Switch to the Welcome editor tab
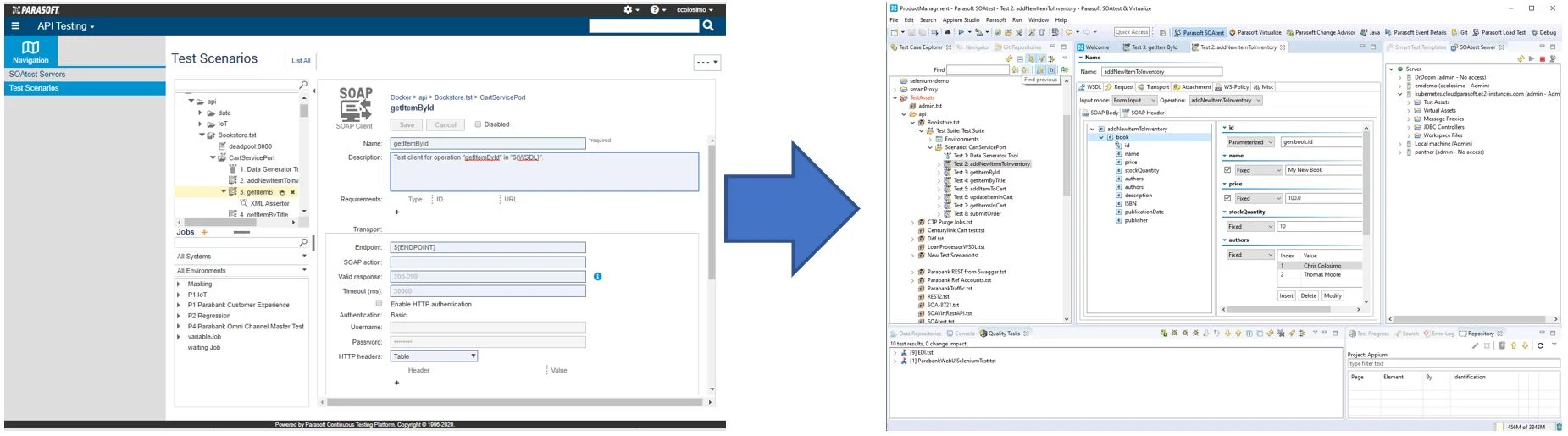This screenshot has height=436, width=1568. tap(1094, 47)
